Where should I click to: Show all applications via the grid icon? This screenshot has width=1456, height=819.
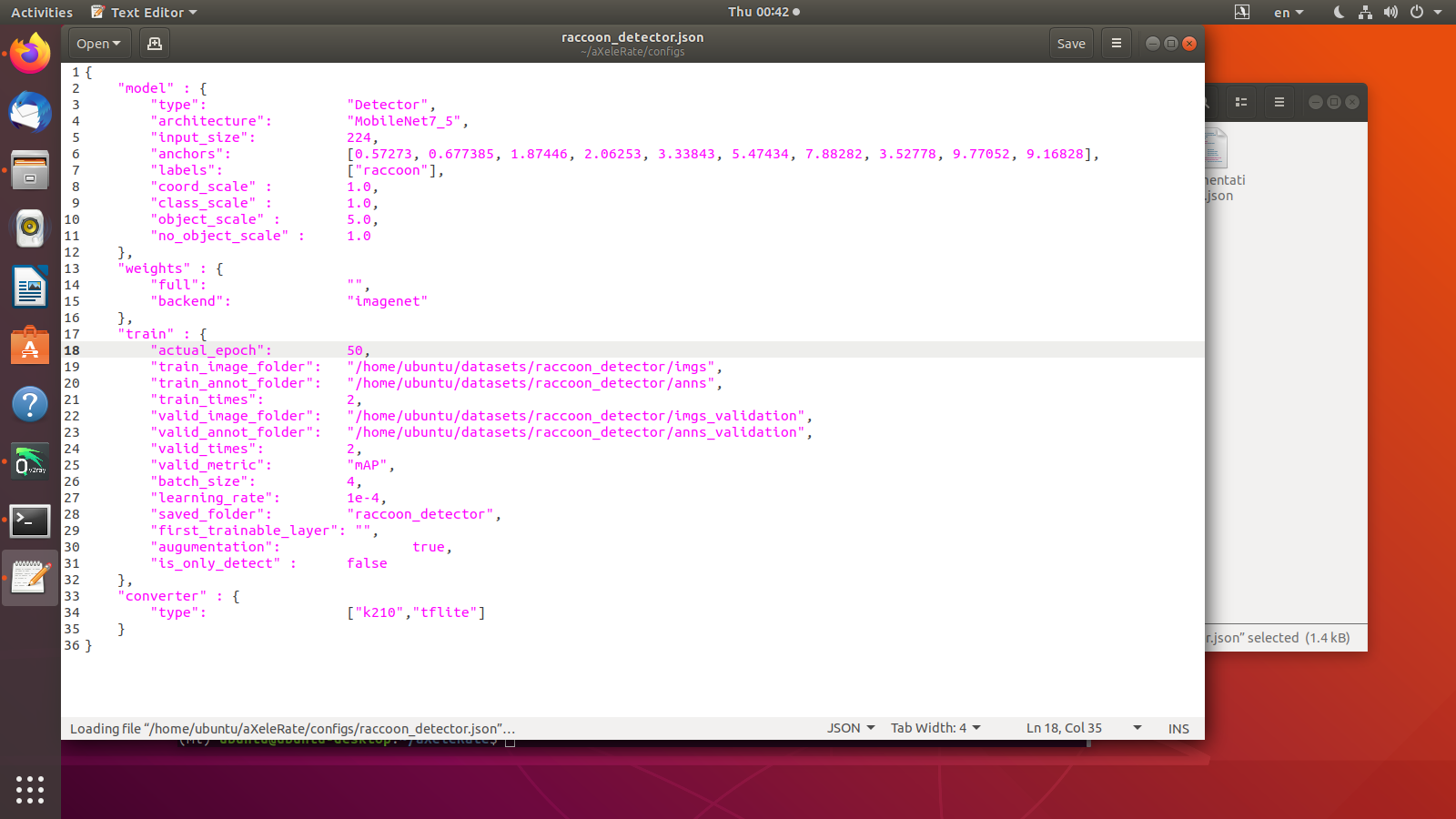30,791
